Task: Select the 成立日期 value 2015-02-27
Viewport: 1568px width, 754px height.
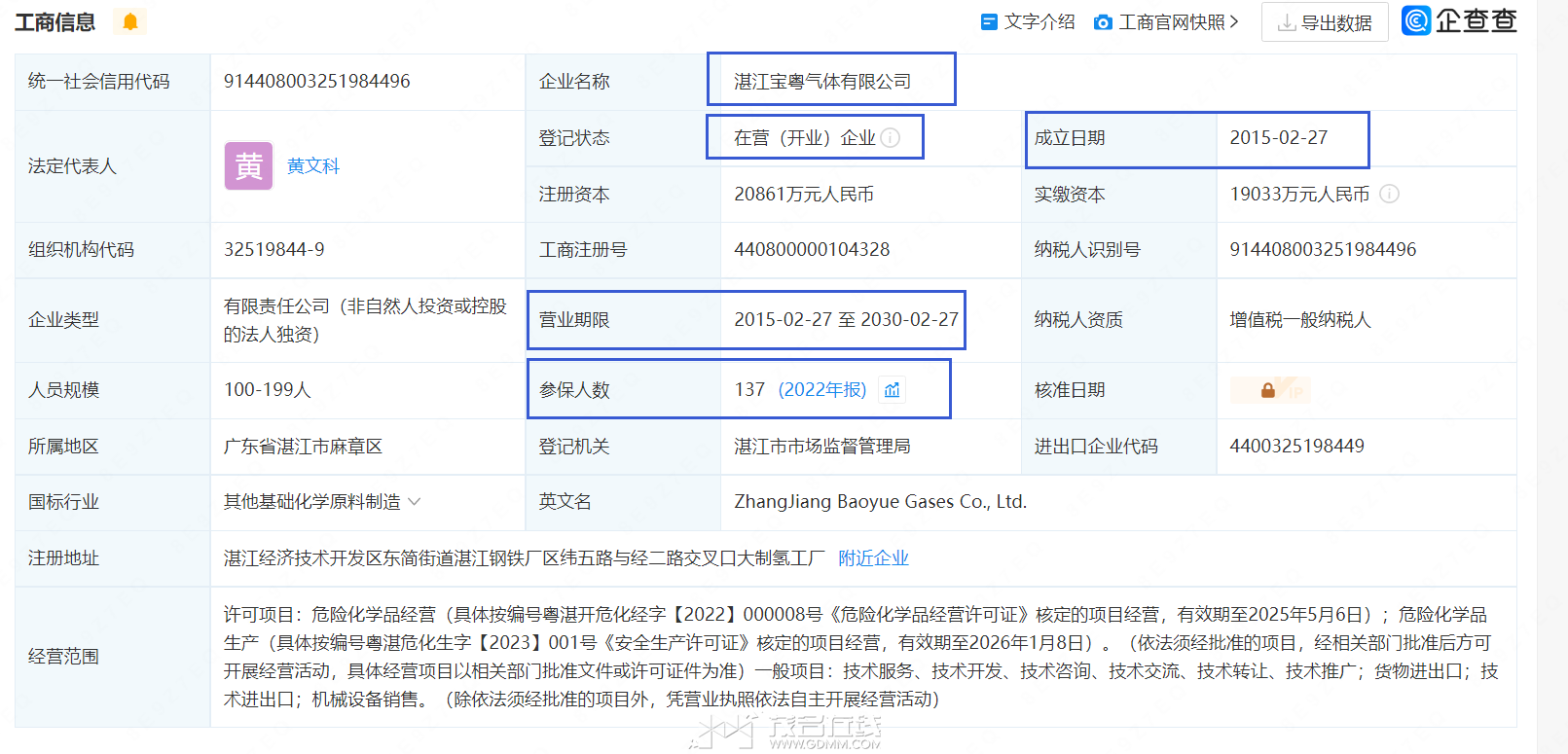Action: point(1279,138)
